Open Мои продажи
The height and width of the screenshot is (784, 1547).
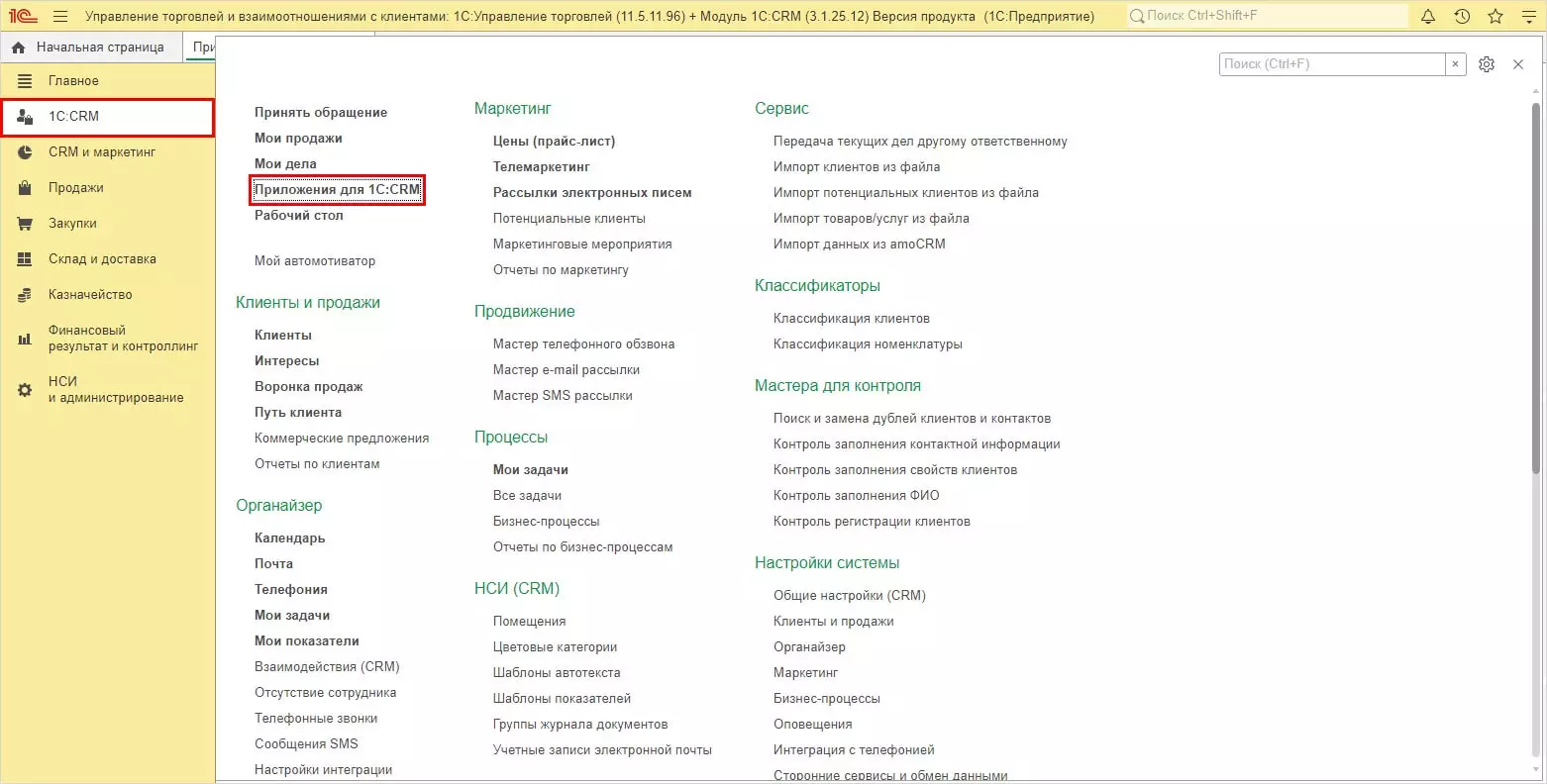click(298, 139)
